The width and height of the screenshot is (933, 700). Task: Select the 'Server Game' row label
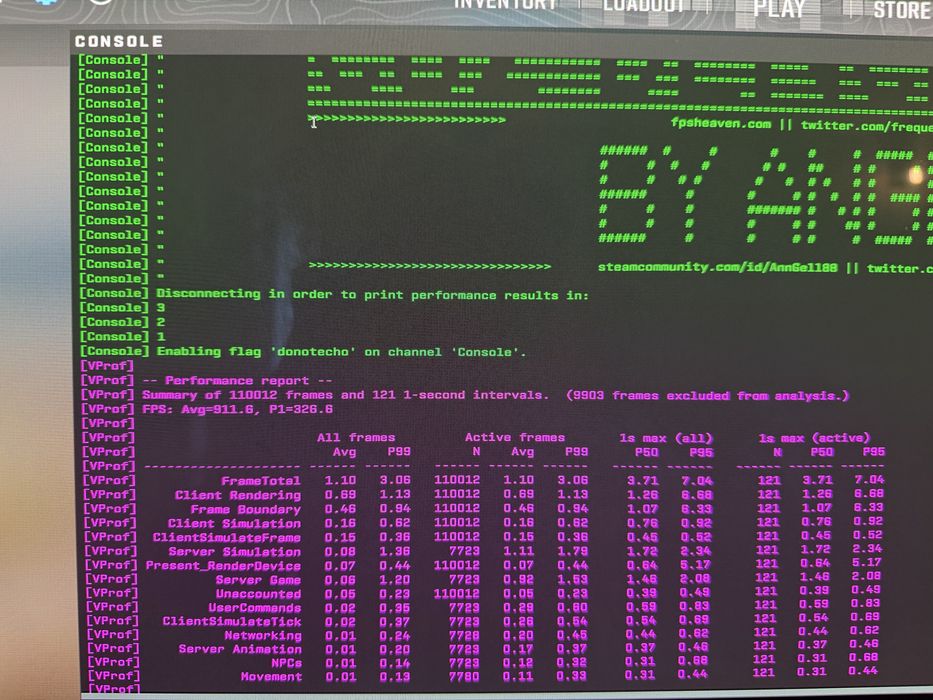pyautogui.click(x=258, y=580)
